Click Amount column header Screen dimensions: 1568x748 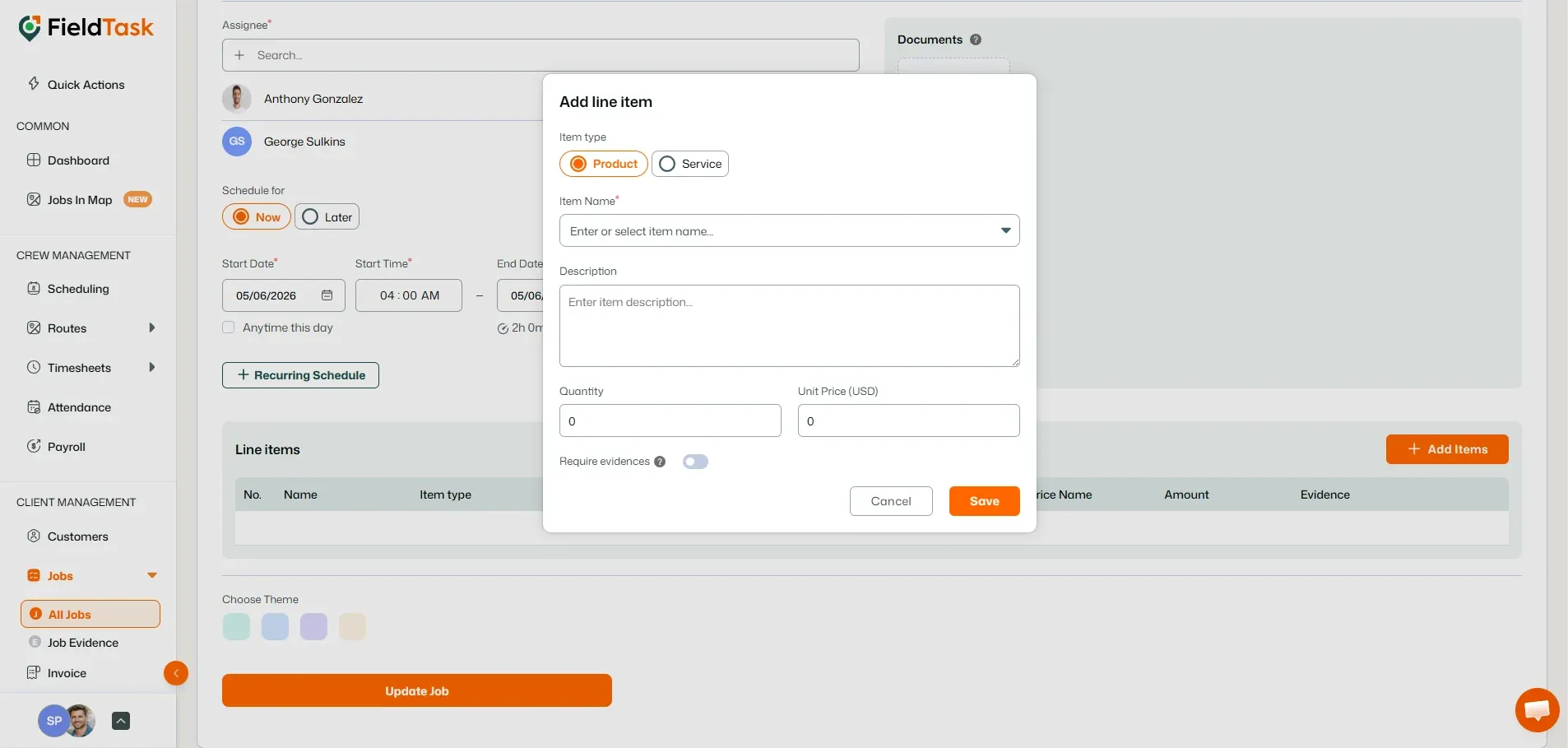(x=1186, y=495)
